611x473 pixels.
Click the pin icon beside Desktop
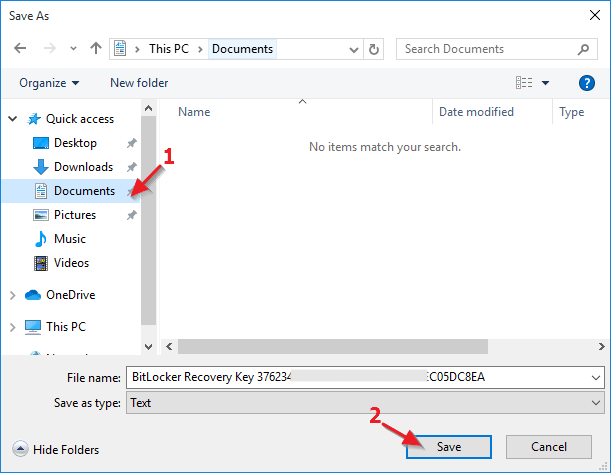pos(132,143)
